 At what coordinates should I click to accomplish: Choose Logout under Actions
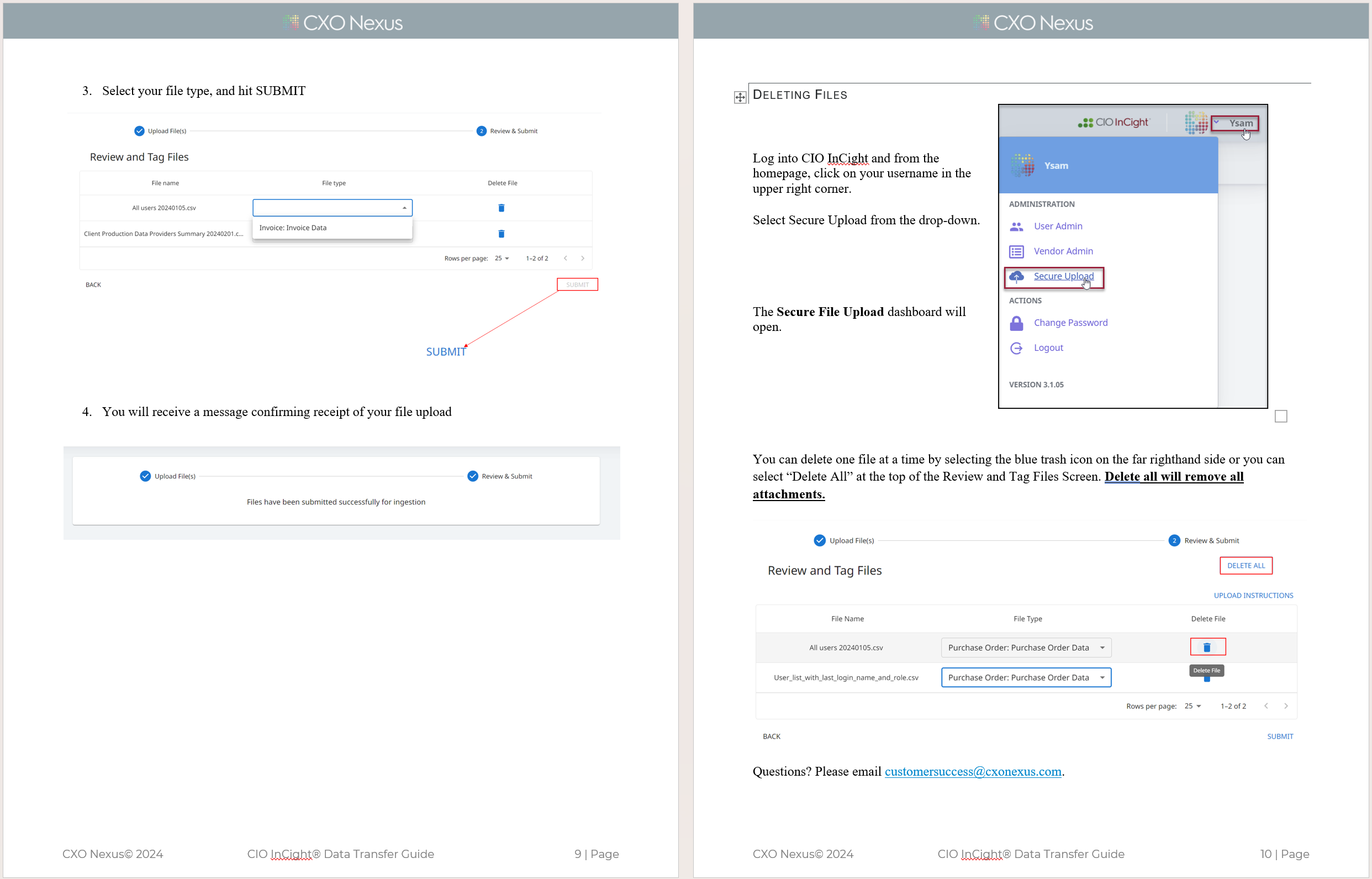click(x=1048, y=348)
